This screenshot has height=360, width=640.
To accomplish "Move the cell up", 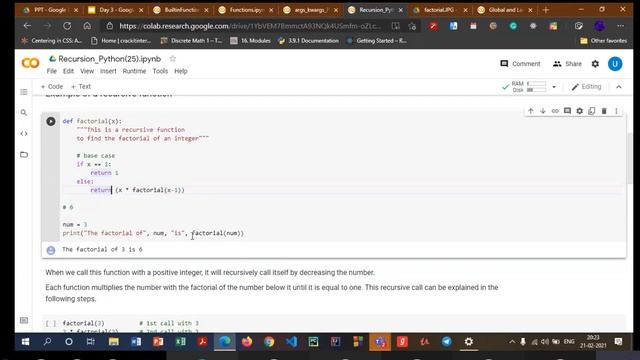I will tap(531, 111).
